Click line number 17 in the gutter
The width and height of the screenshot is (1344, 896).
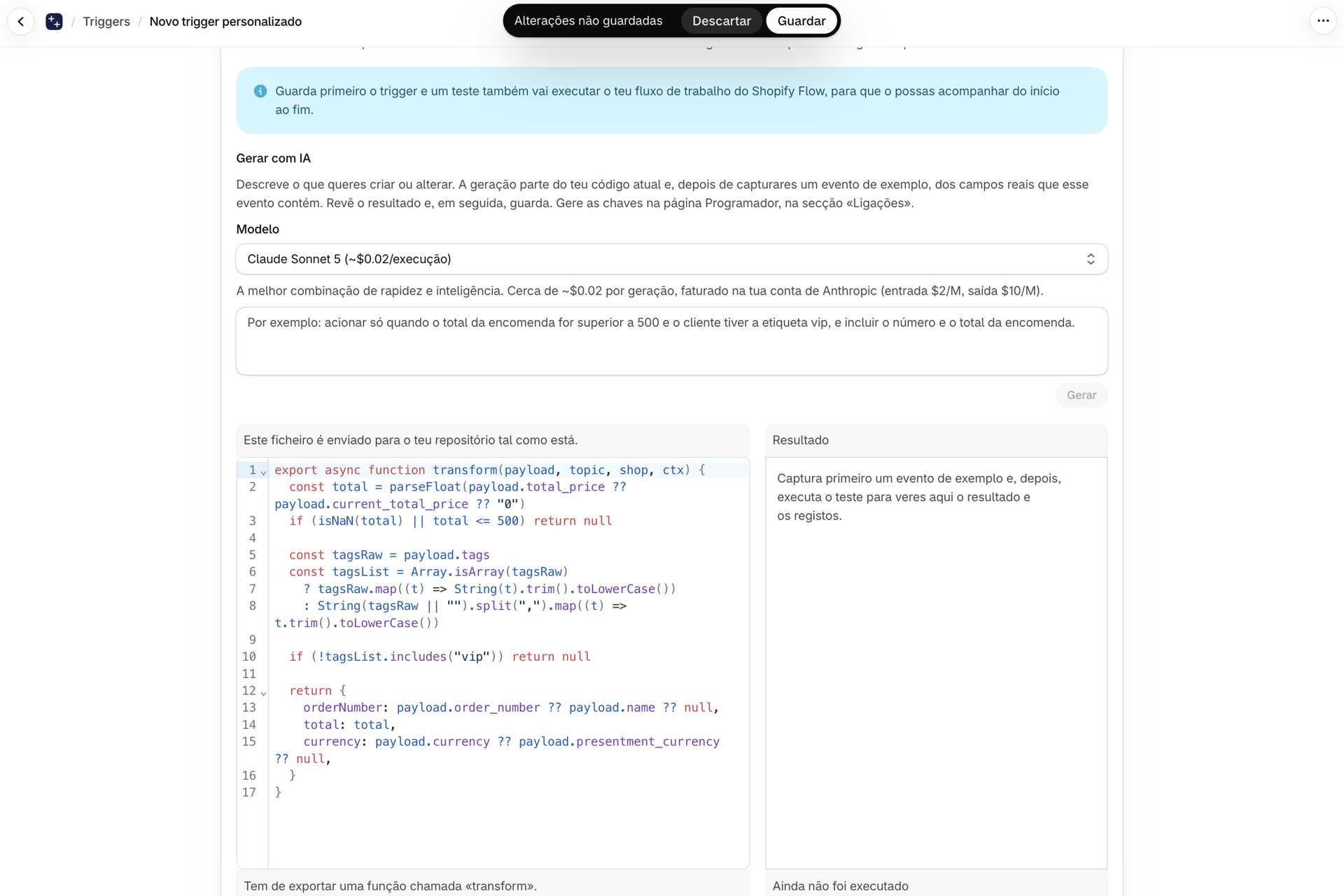(249, 792)
